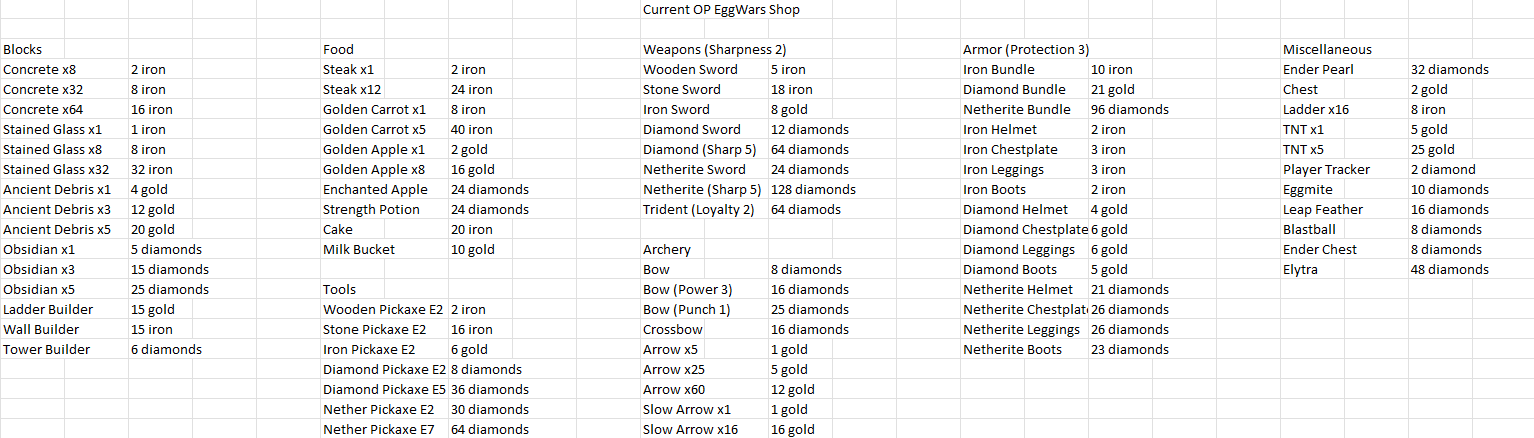
Task: Click the 'Milk Bucket' cell
Action: [384, 249]
